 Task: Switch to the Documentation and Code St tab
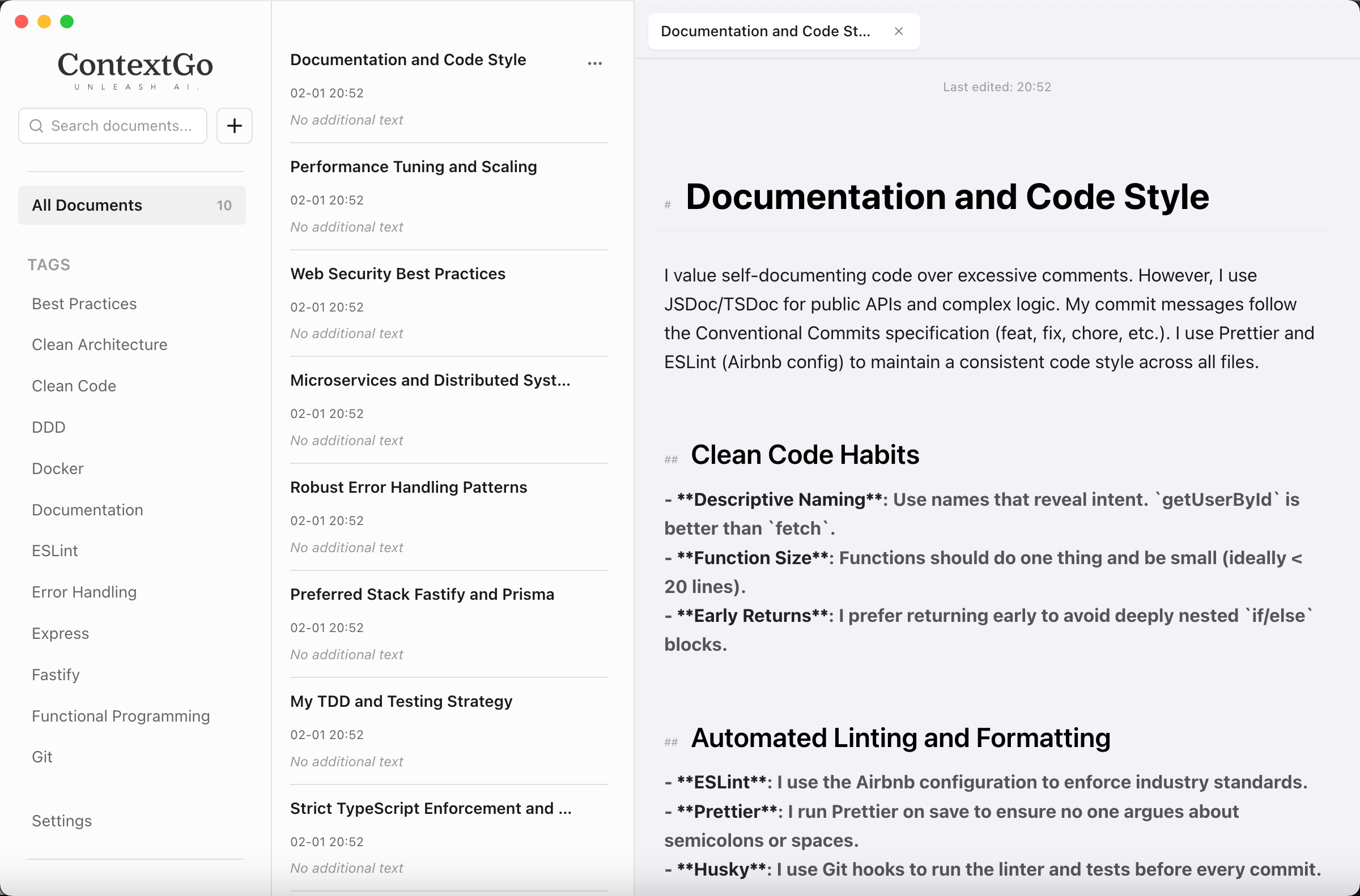coord(765,31)
